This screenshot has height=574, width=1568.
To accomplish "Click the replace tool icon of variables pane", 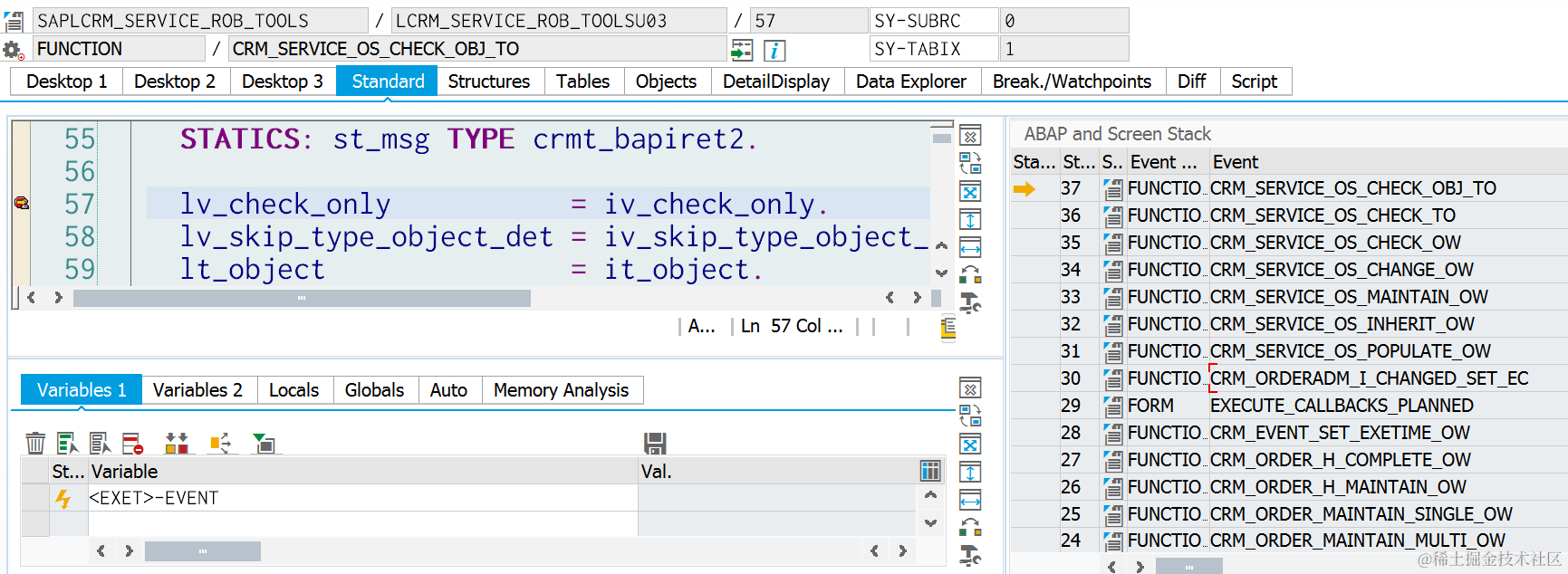I will [x=970, y=416].
